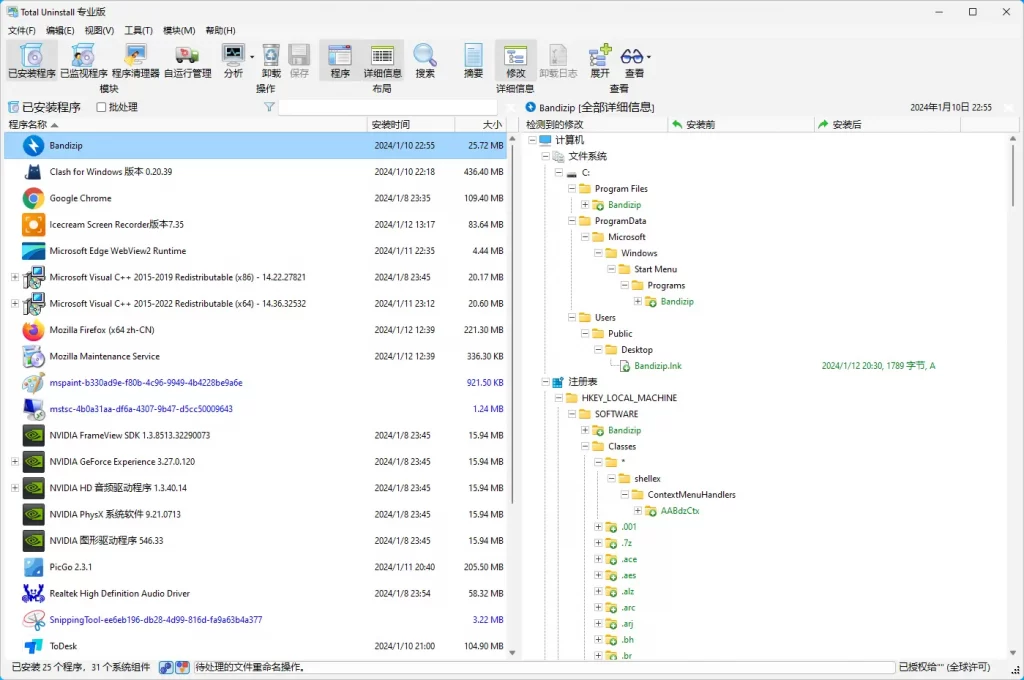Viewport: 1024px width, 680px height.
Task: Collapse the HKEY_LOCAL_MACHINE node
Action: point(558,398)
